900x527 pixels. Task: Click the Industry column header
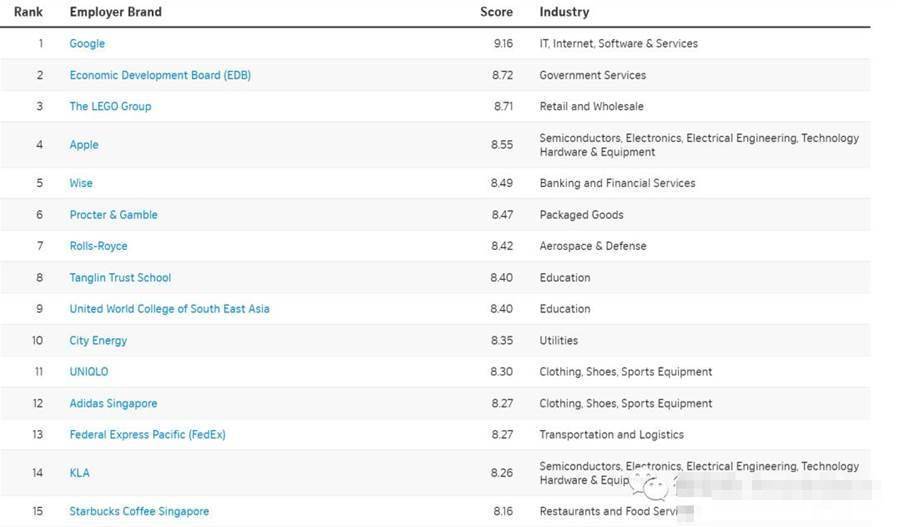pos(564,12)
